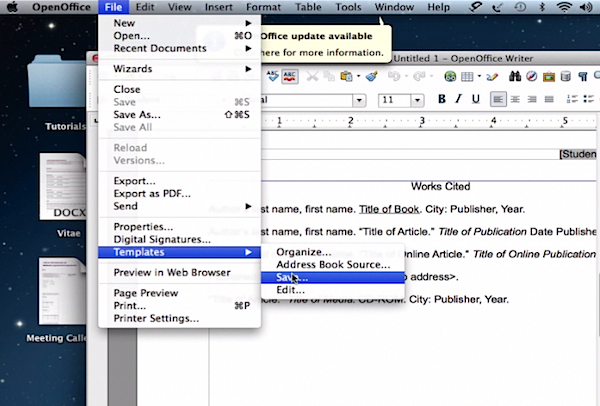Choose Preview in Web Browser
This screenshot has height=406, width=600.
[x=180, y=272]
